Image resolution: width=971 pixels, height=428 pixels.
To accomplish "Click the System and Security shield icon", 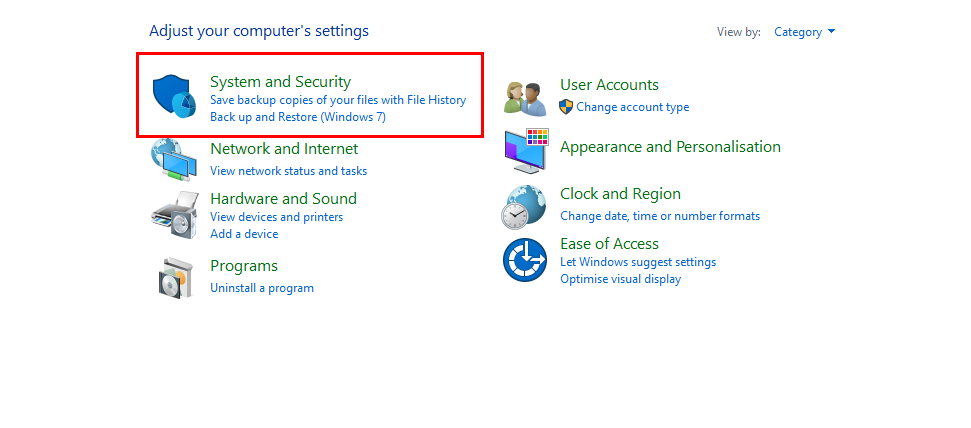I will (x=173, y=96).
